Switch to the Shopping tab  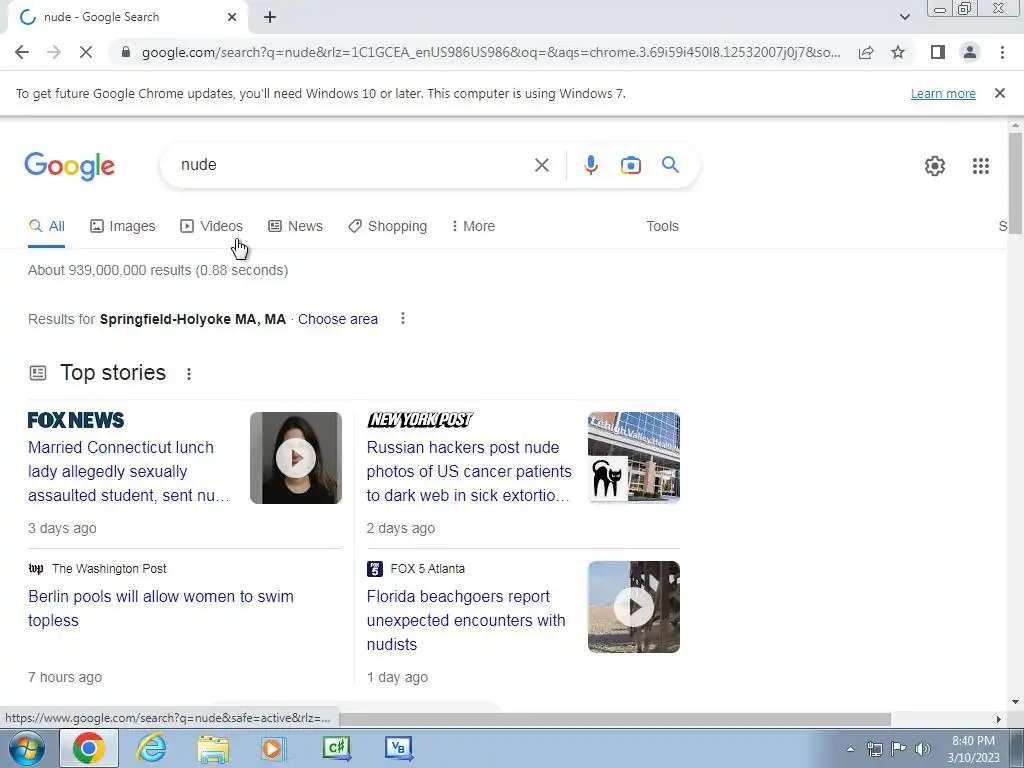click(x=388, y=226)
